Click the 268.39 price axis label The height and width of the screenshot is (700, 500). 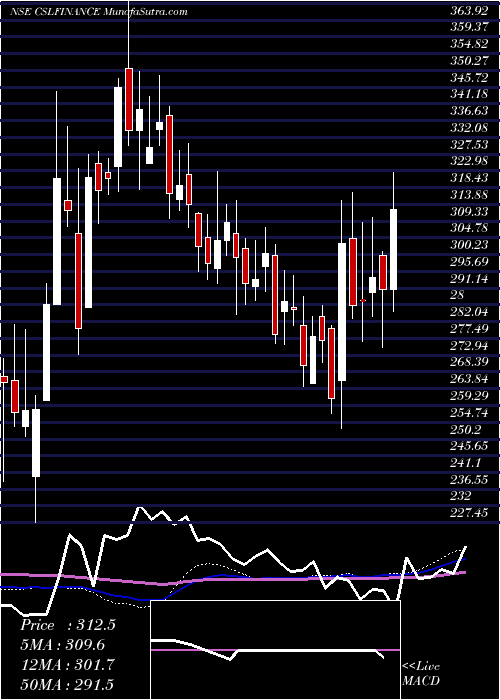tap(468, 362)
